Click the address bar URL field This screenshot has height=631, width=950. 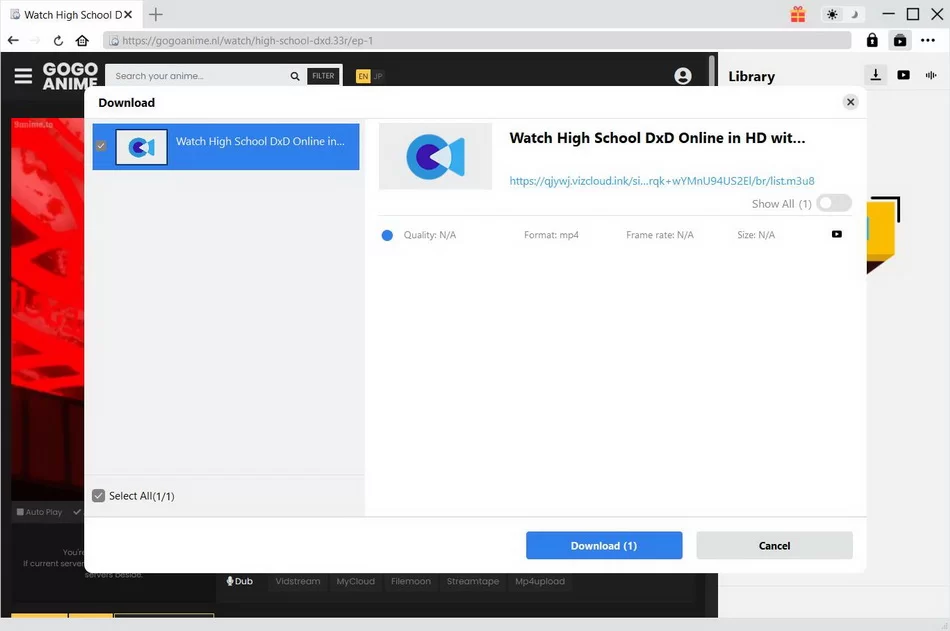click(477, 41)
